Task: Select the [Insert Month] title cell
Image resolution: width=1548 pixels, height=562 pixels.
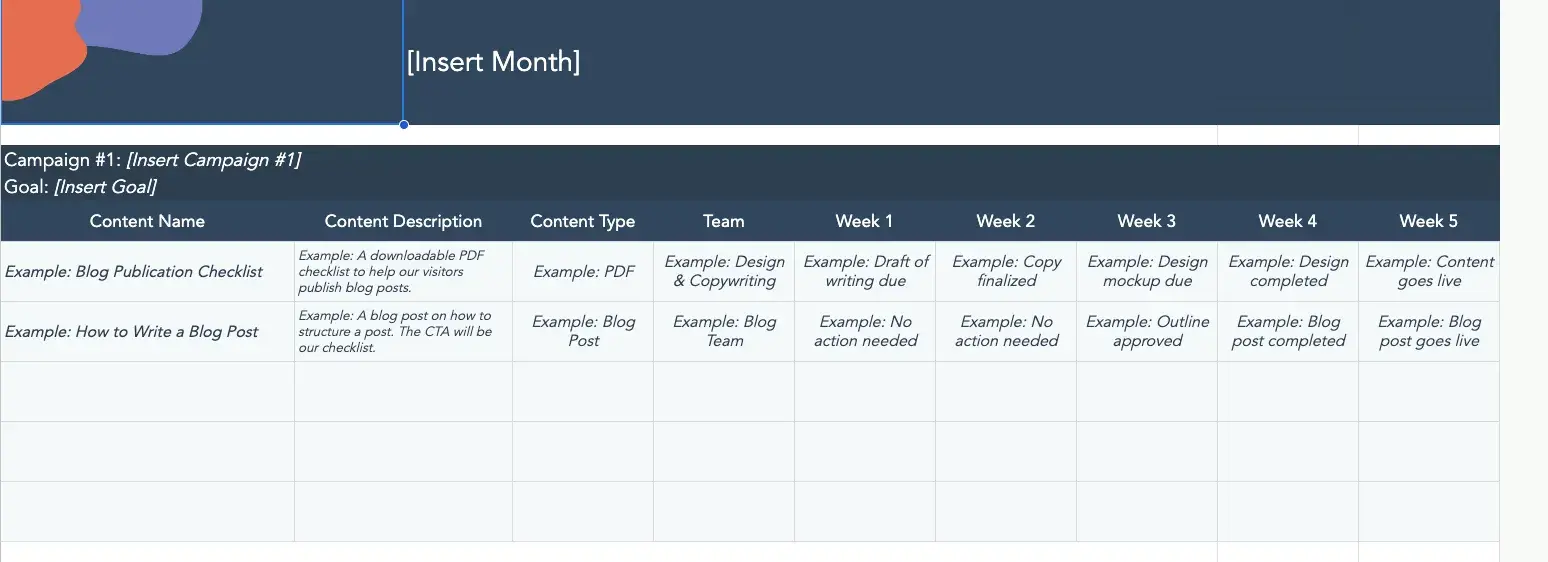Action: (493, 62)
